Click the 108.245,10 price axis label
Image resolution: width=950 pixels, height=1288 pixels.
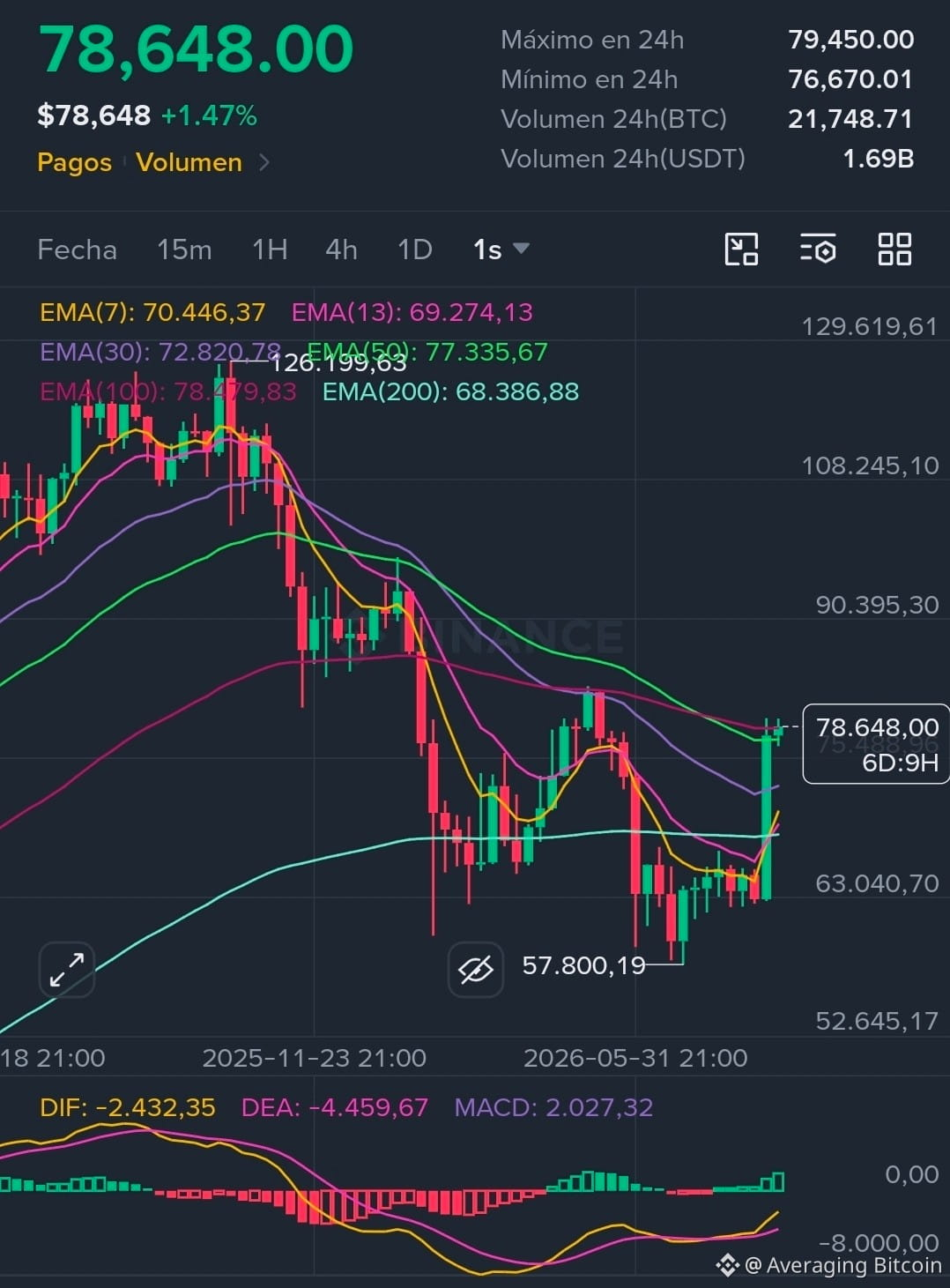(x=870, y=465)
